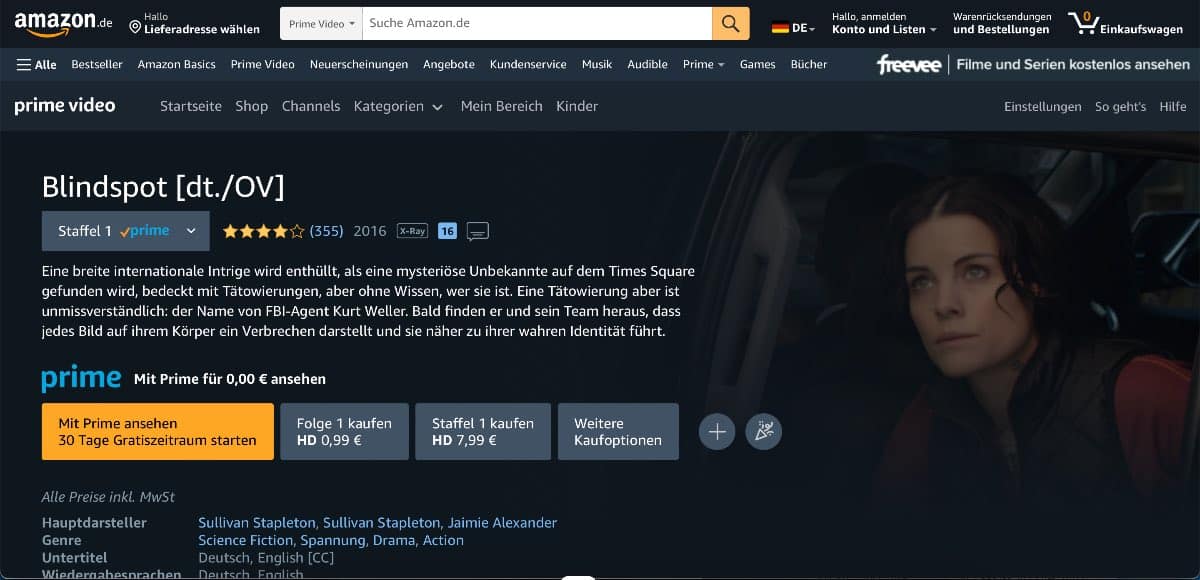Click Staffel 1 kaufen HD button
Image resolution: width=1200 pixels, height=580 pixels.
point(483,432)
